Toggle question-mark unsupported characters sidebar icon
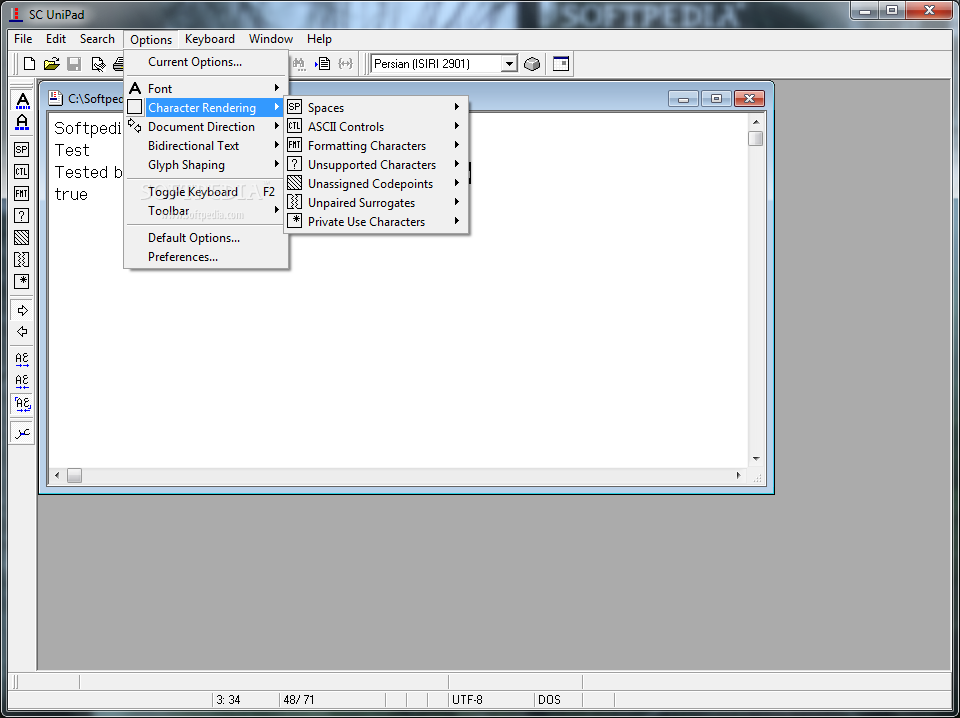The width and height of the screenshot is (960, 718). pos(21,215)
